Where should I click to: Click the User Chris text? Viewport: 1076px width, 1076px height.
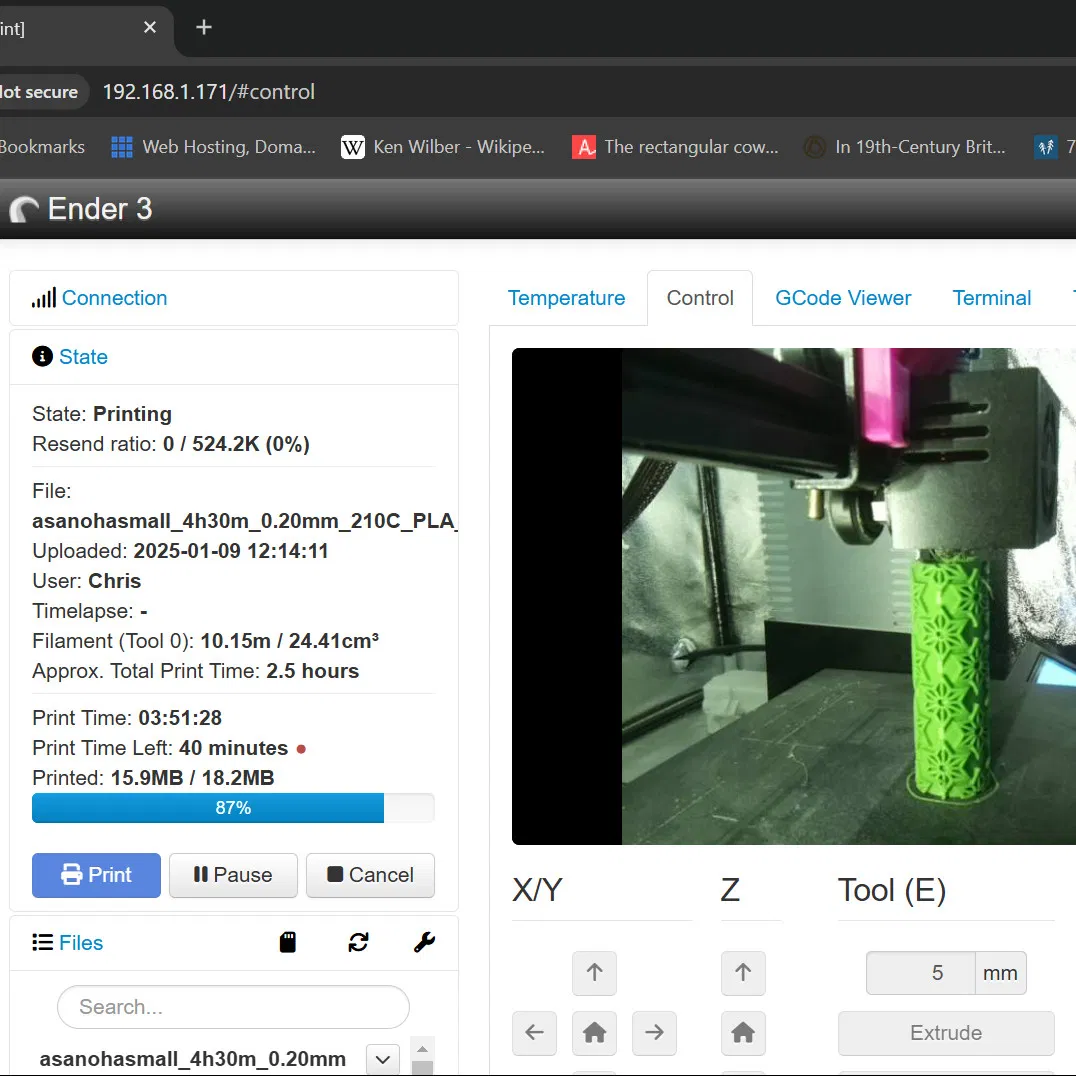86,581
